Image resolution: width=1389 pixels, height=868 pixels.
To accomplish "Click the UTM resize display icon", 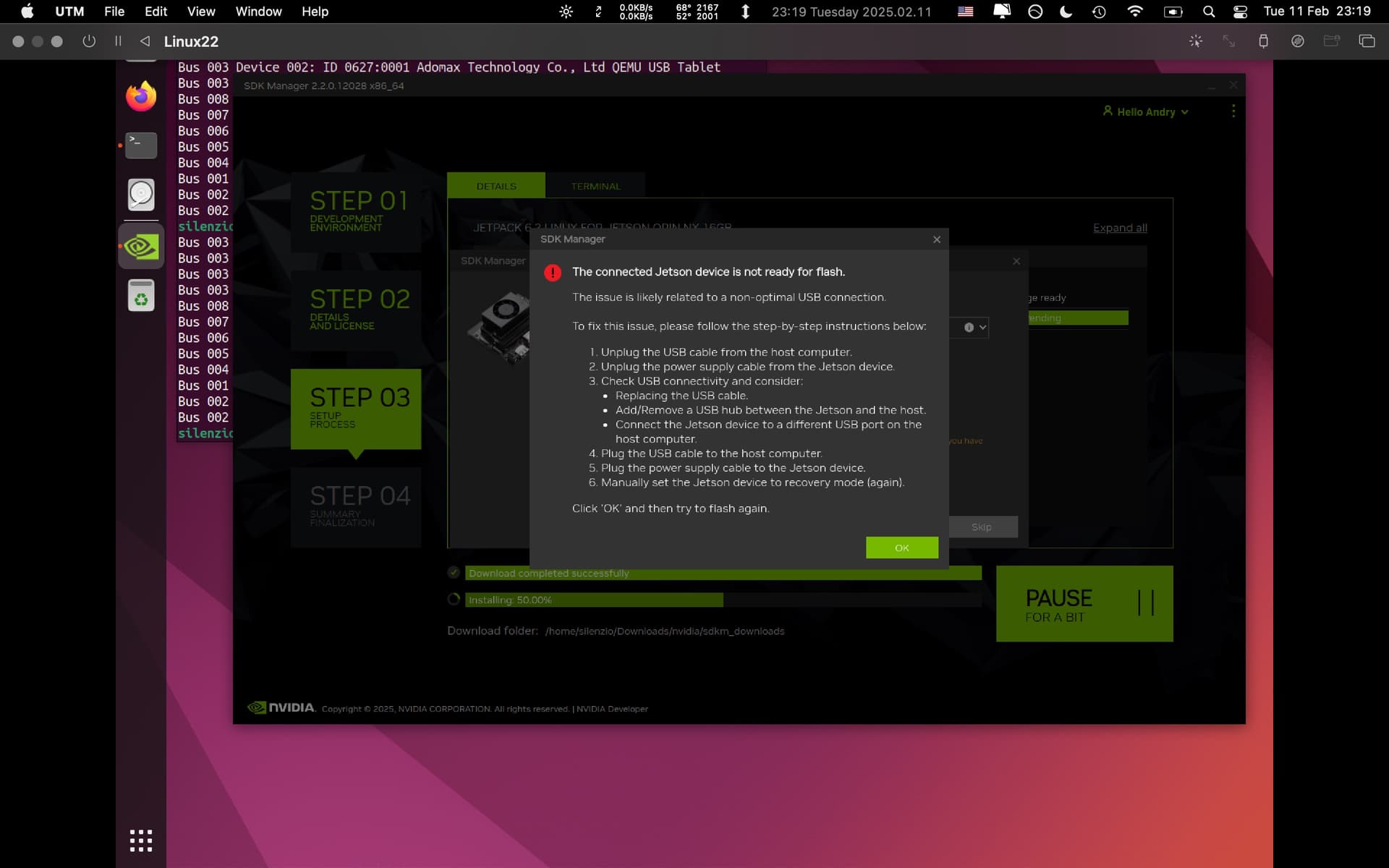I will click(x=1228, y=41).
